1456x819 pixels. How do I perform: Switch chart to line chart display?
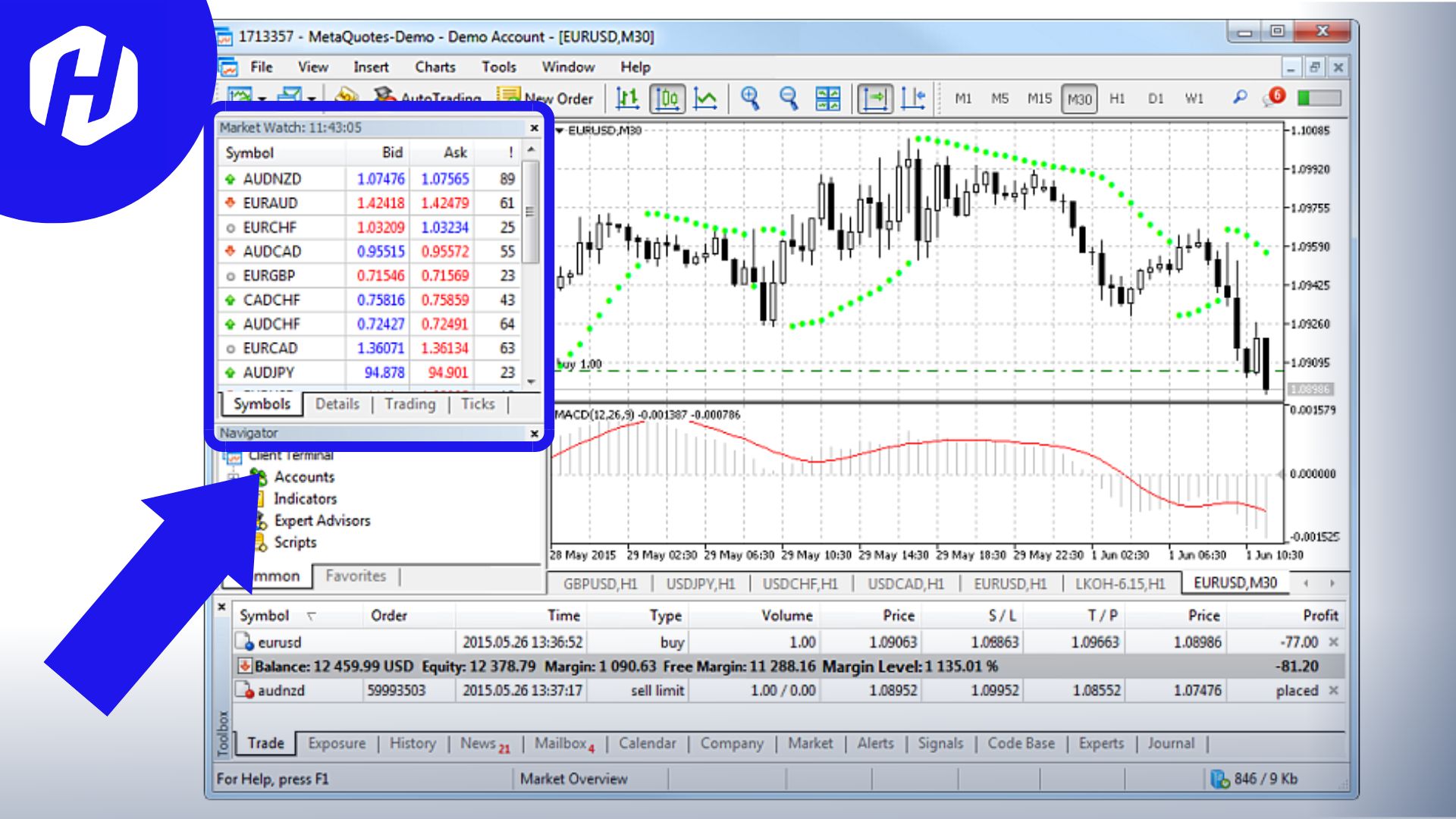(706, 99)
